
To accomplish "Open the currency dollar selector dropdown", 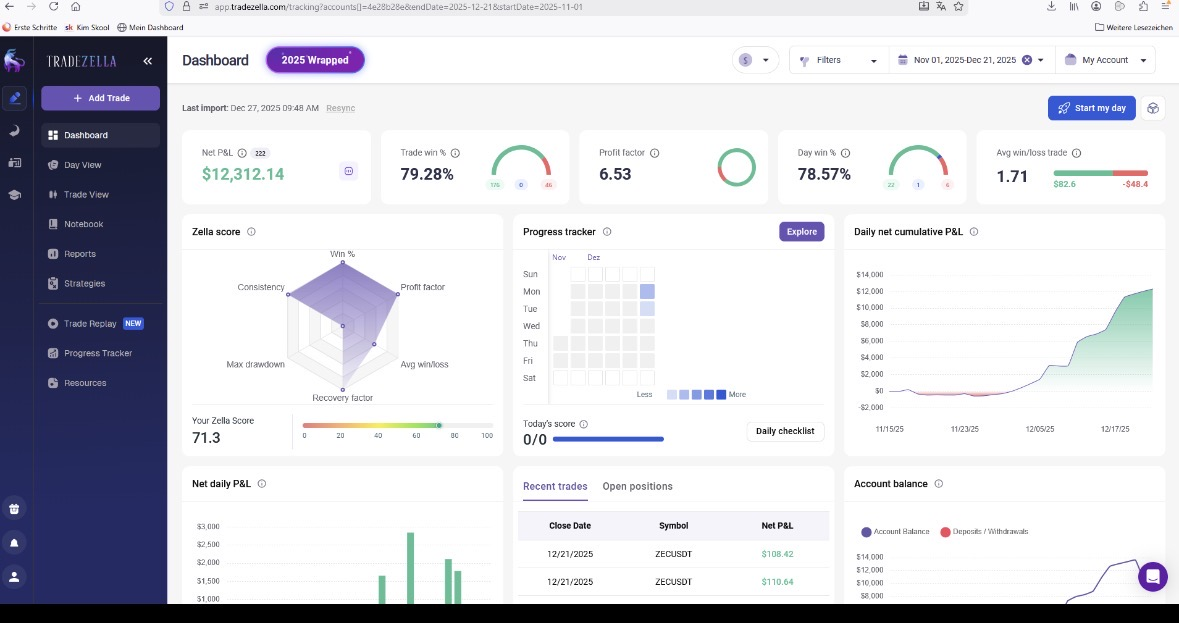I will pyautogui.click(x=755, y=60).
